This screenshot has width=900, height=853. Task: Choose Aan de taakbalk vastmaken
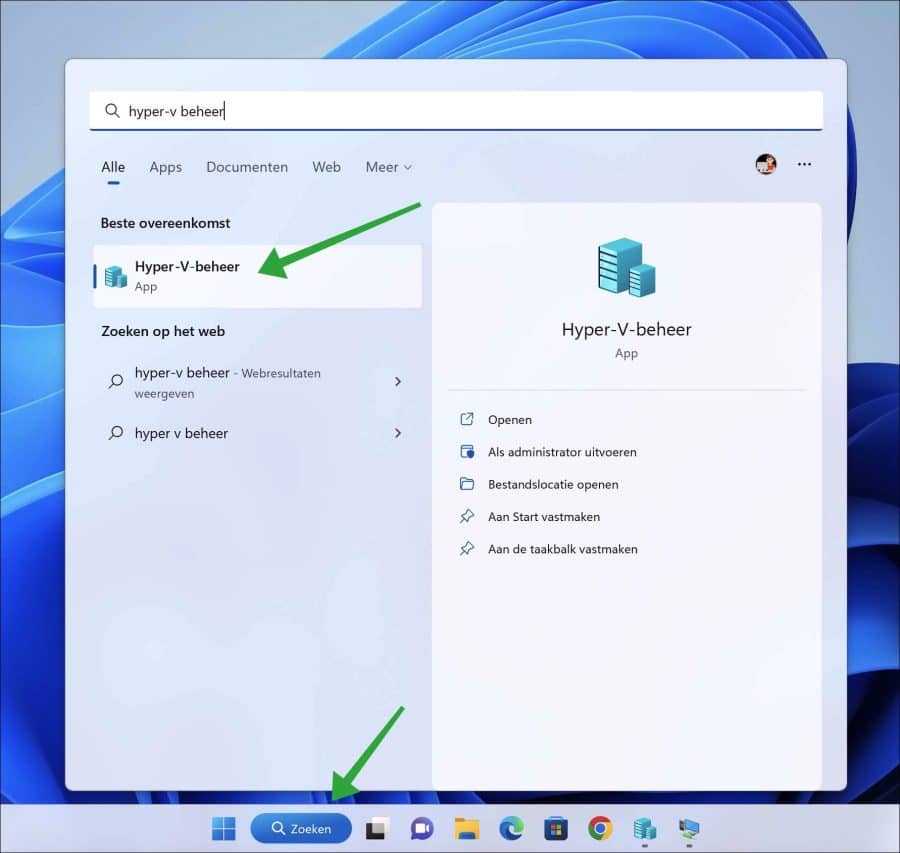pyautogui.click(x=562, y=549)
